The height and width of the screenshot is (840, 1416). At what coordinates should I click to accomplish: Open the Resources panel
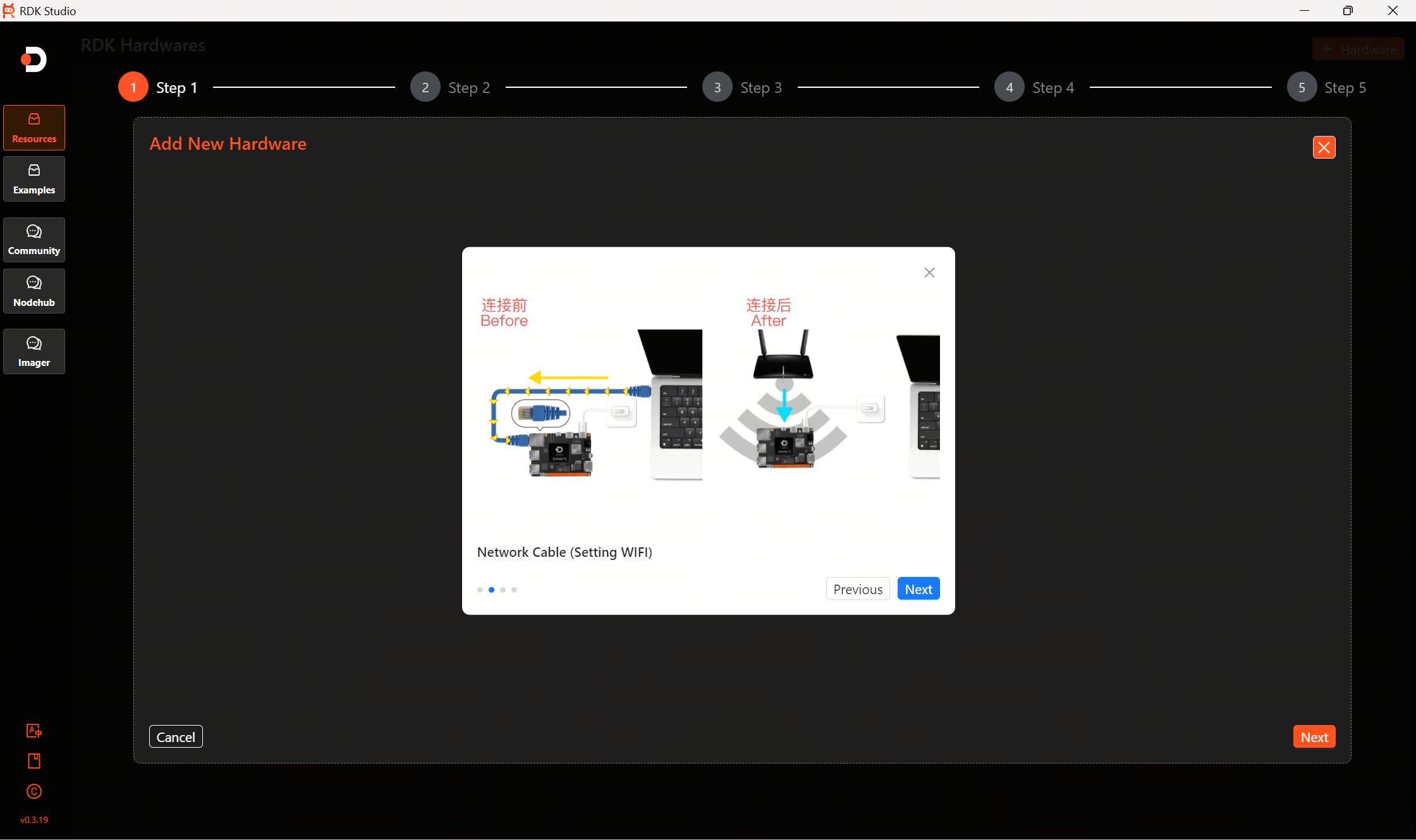(x=34, y=126)
